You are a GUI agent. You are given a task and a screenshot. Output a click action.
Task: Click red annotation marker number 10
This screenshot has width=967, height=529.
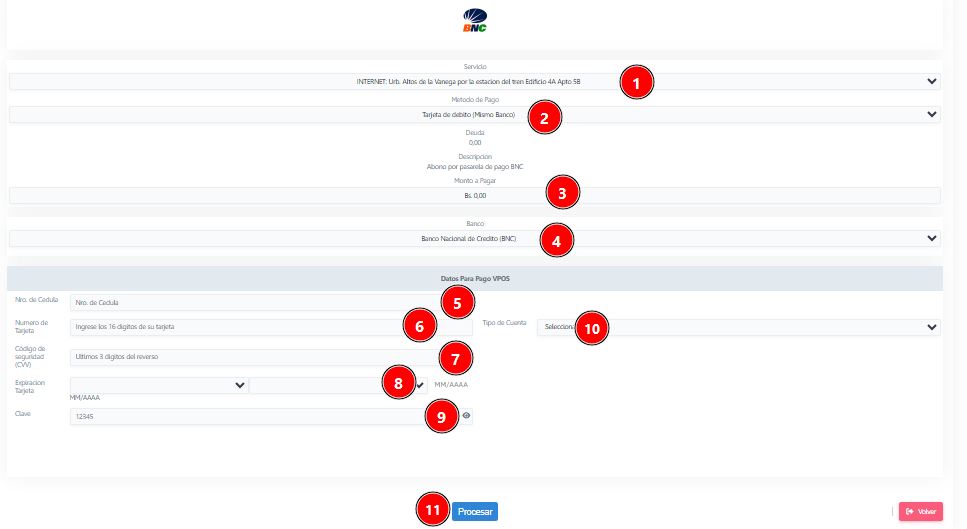pyautogui.click(x=593, y=328)
